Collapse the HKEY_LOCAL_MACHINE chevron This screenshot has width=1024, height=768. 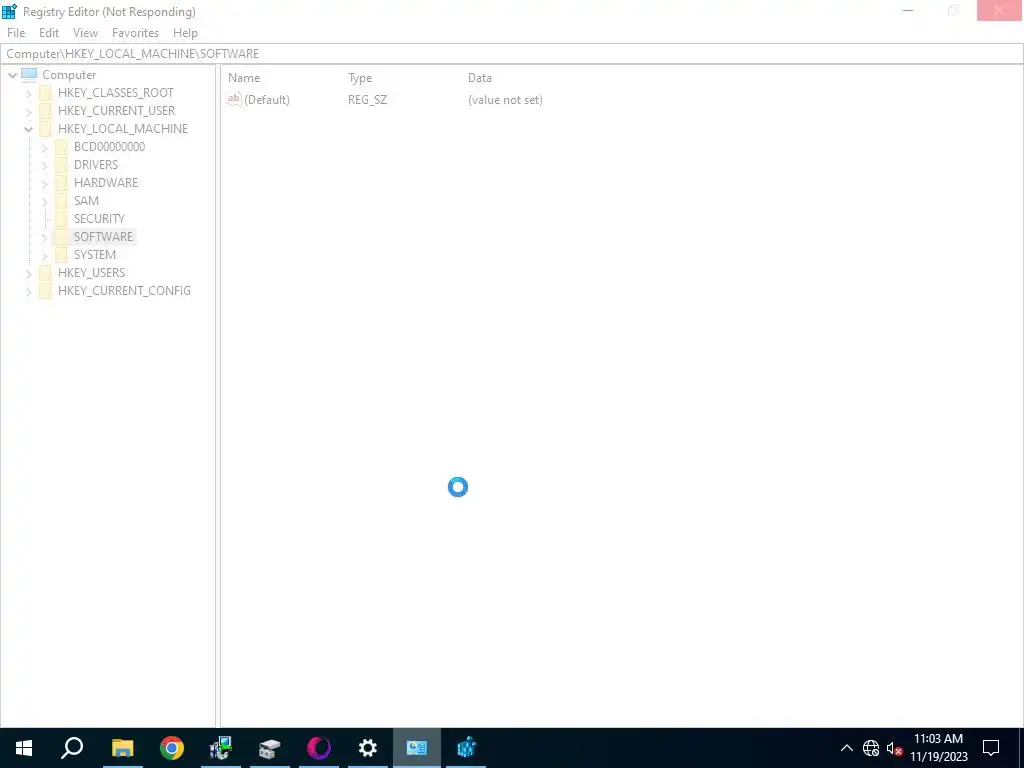point(28,129)
